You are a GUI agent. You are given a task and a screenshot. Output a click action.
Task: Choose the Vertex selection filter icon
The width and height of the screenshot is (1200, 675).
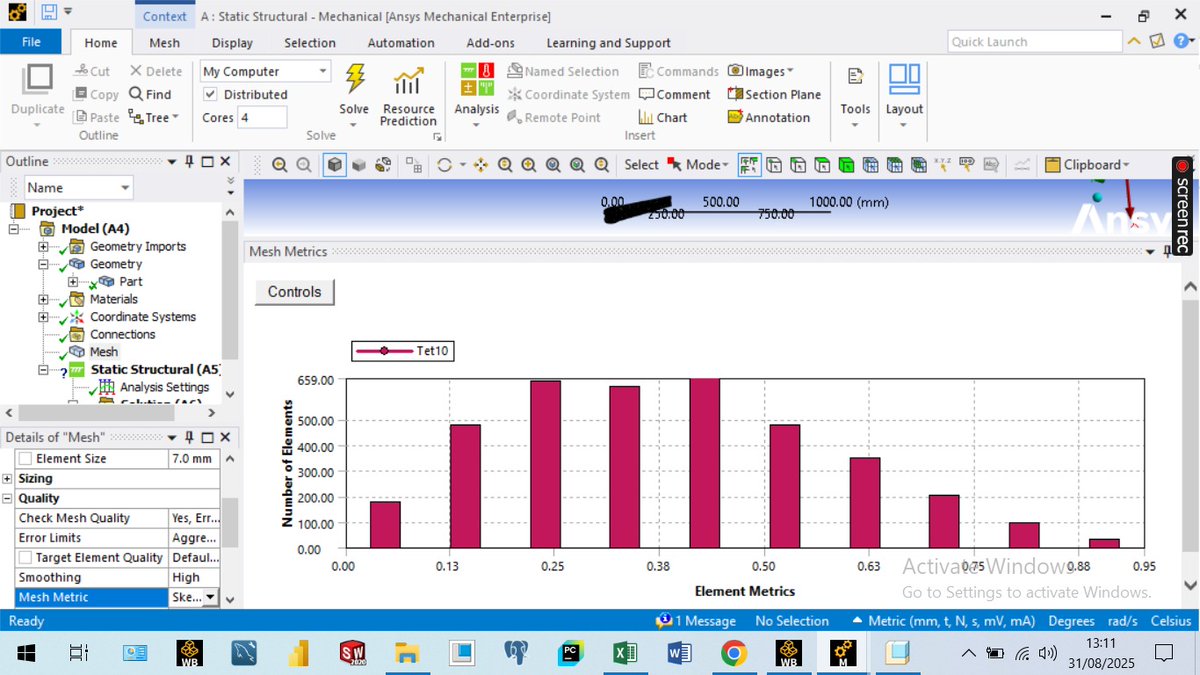click(775, 165)
